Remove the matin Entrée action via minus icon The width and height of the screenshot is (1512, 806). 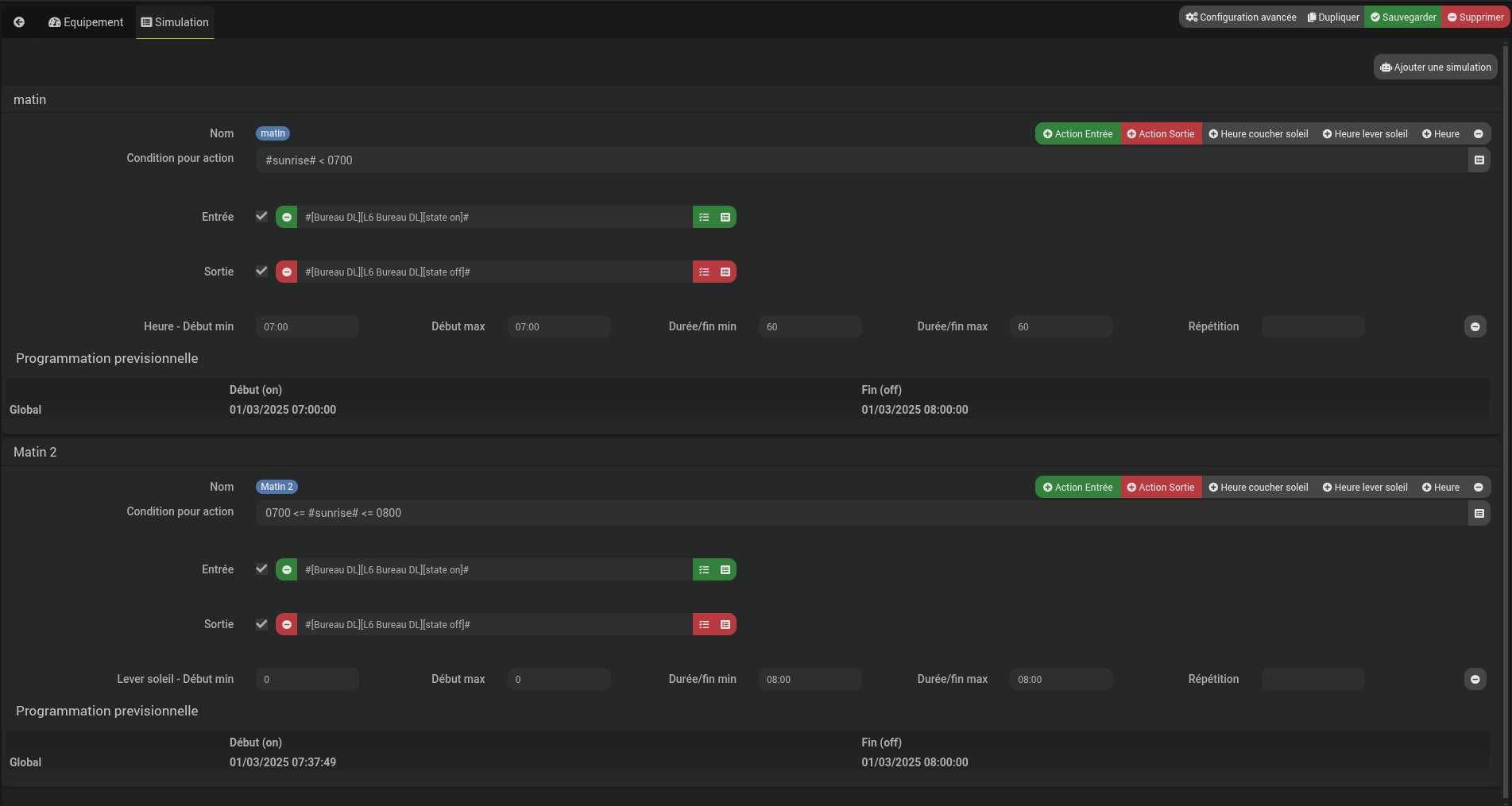[287, 218]
